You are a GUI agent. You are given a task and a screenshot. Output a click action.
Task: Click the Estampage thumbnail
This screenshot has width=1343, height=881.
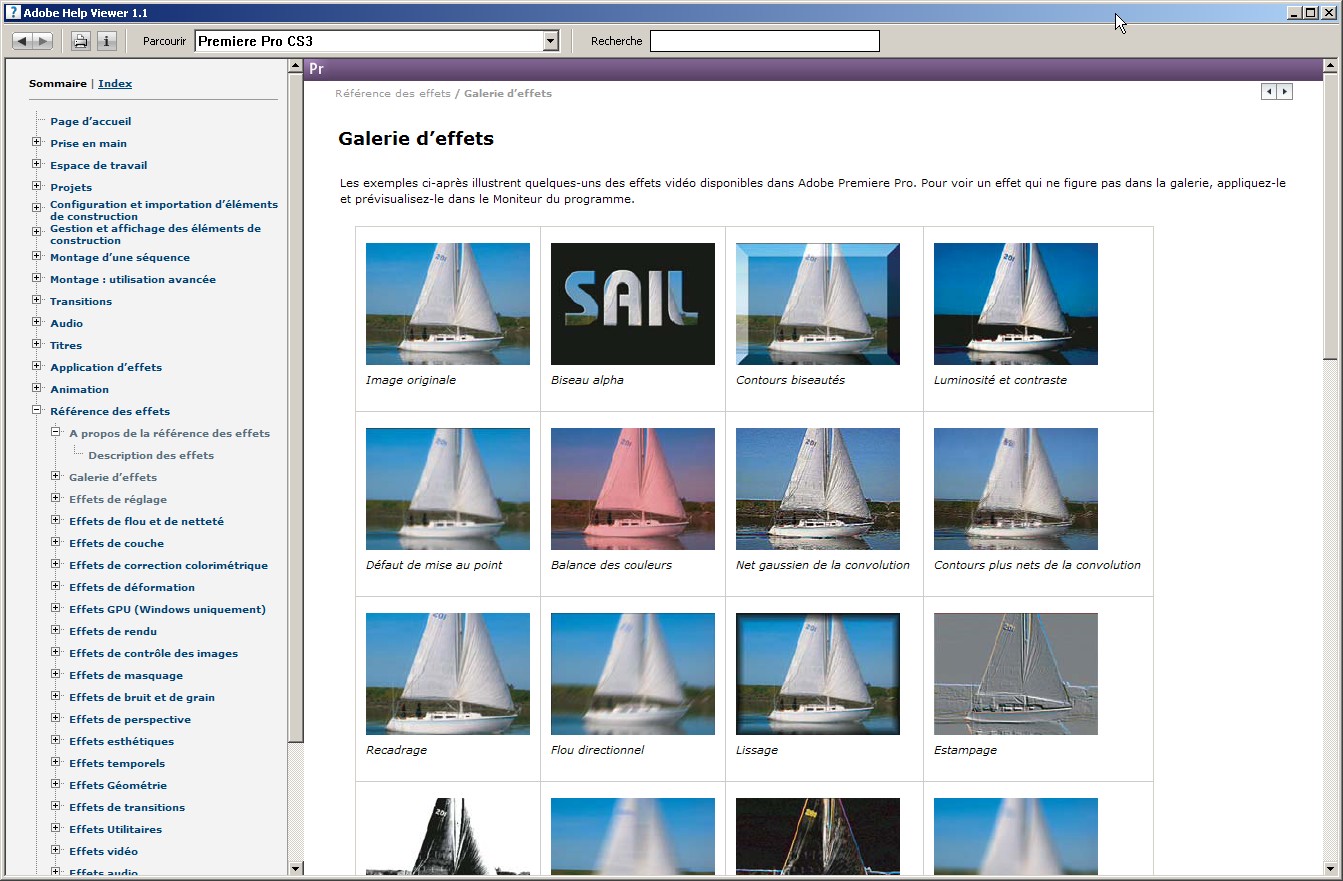pyautogui.click(x=1016, y=674)
